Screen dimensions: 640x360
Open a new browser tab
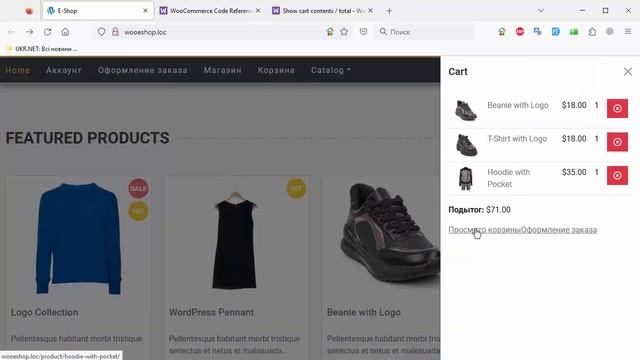389,11
